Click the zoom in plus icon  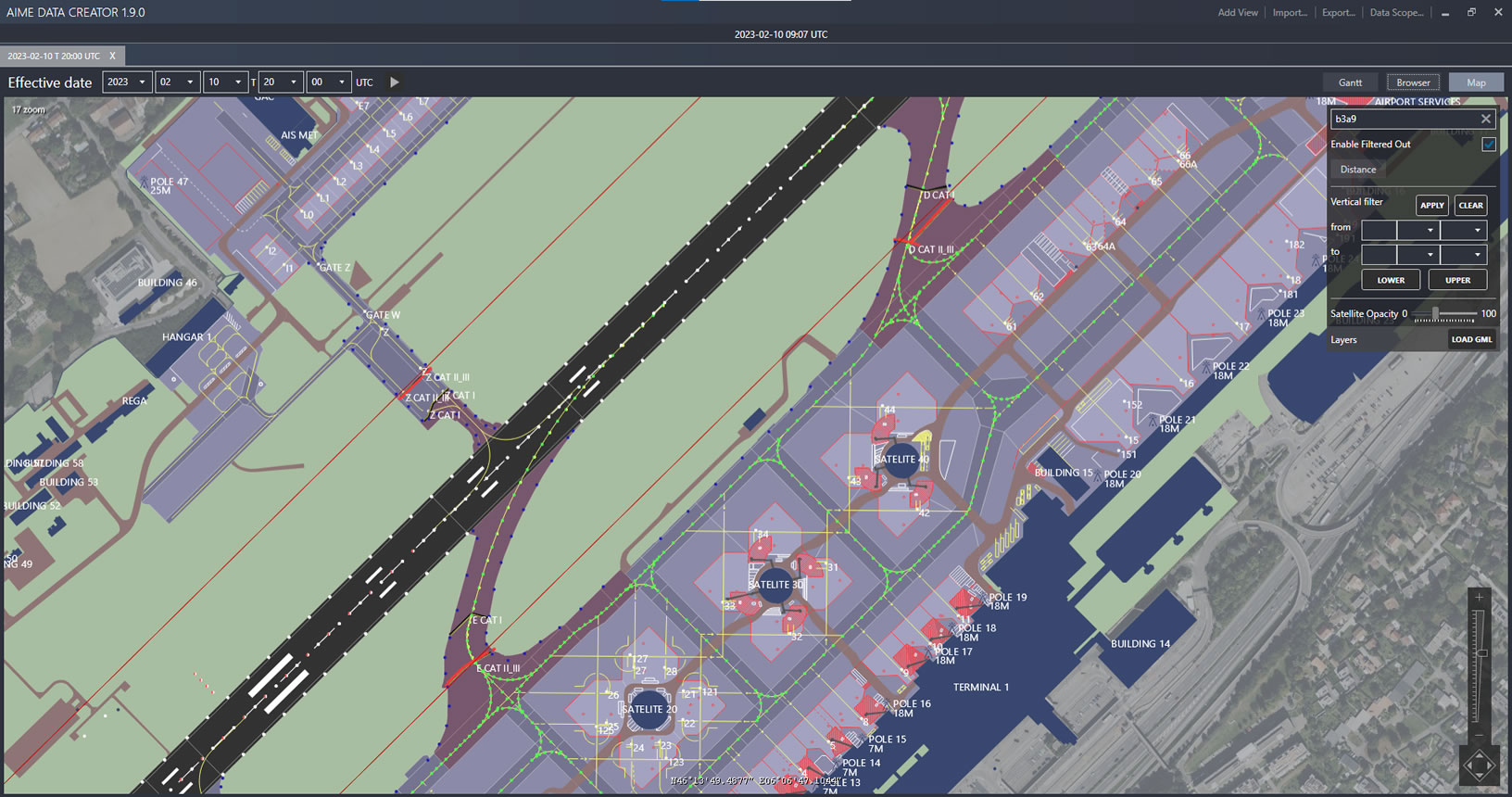pos(1480,598)
